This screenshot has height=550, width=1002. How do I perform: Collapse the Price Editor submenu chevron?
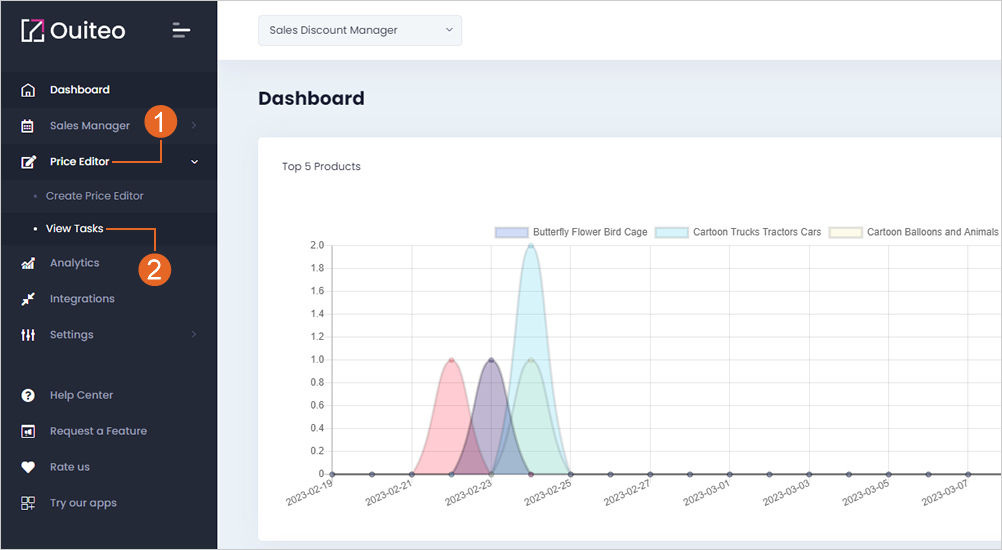coord(194,162)
